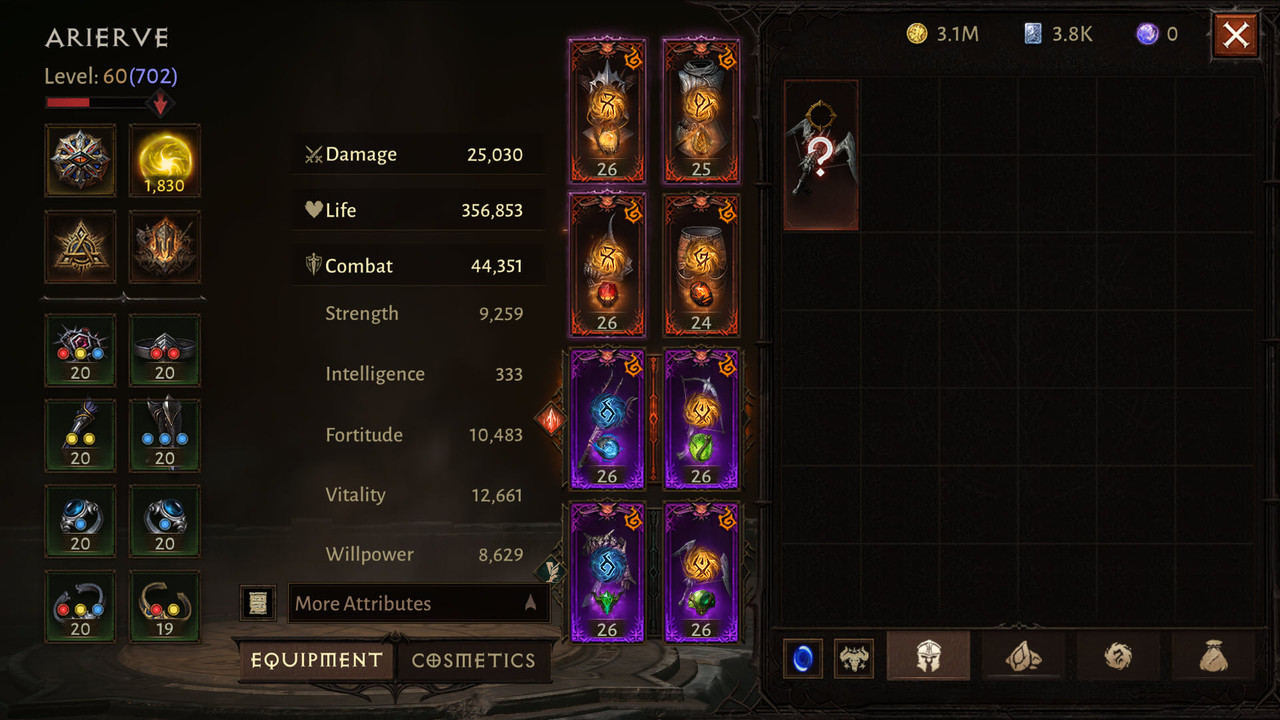
Task: Click the scroll icon beside More Attributes
Action: [x=258, y=603]
